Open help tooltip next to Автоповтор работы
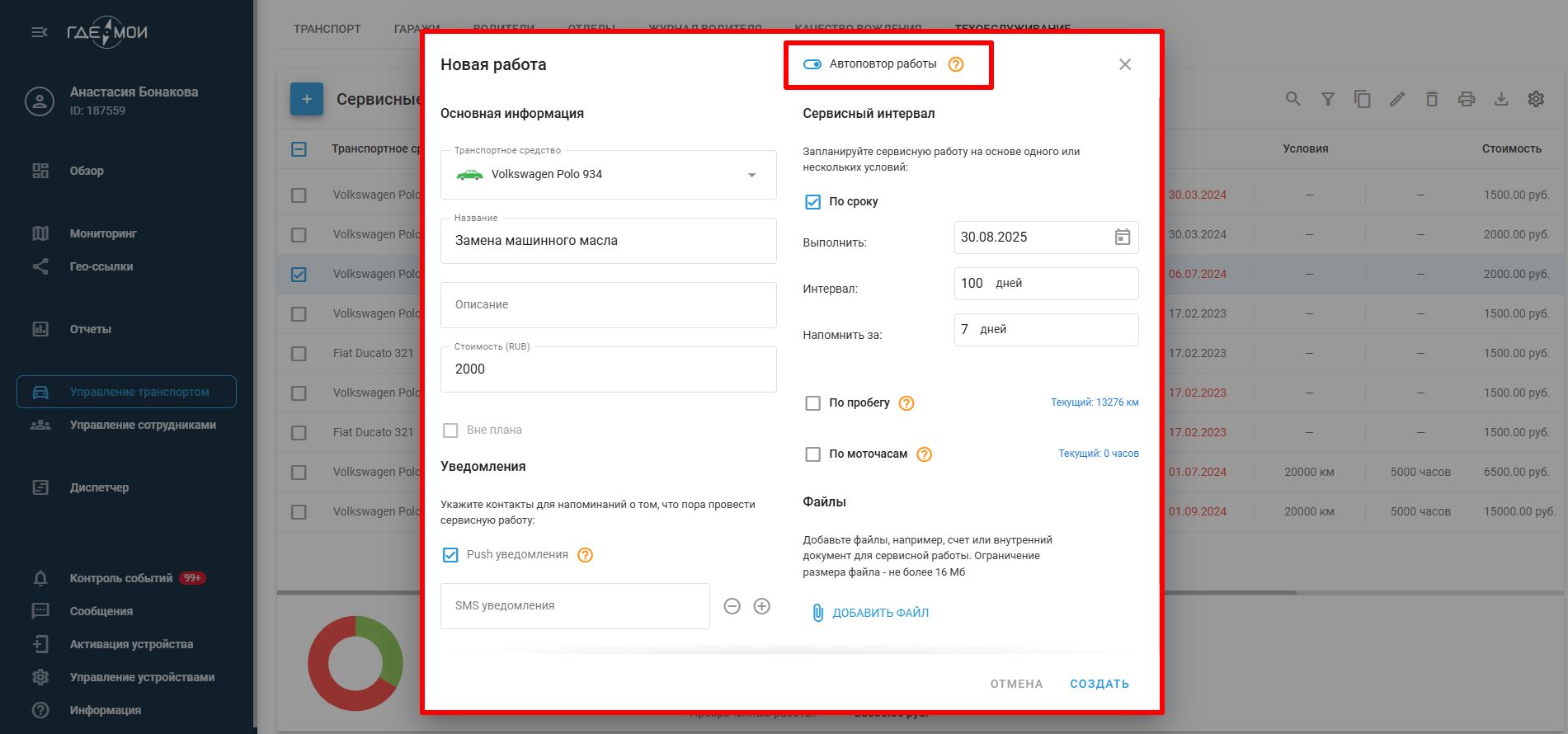The width and height of the screenshot is (1568, 734). tap(955, 64)
